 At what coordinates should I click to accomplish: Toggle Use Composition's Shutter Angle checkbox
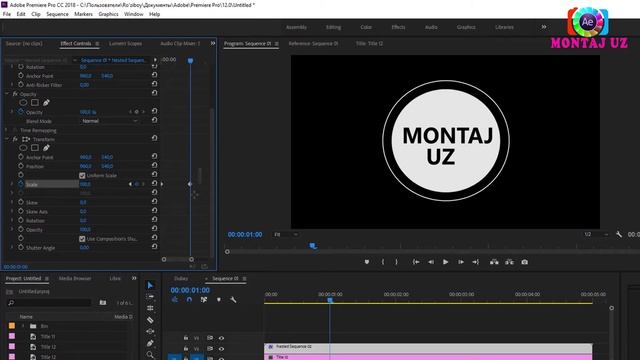(82, 239)
